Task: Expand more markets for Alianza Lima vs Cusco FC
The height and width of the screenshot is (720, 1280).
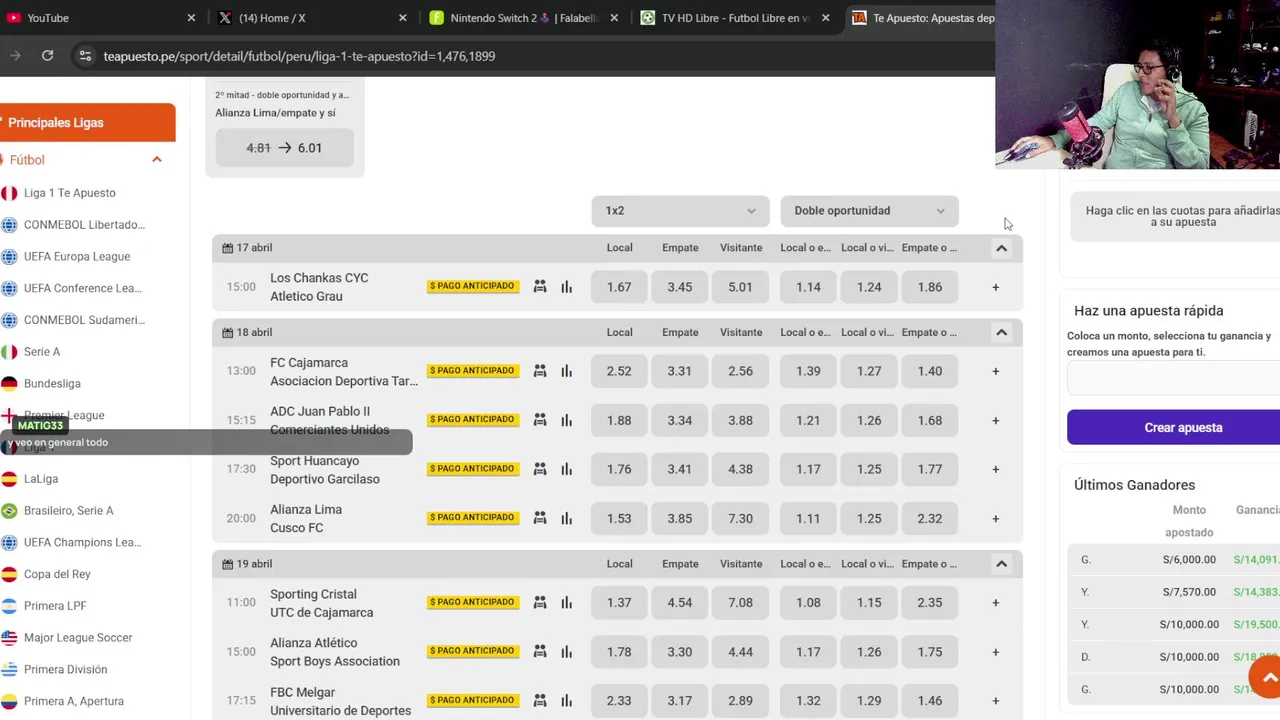Action: (x=995, y=518)
